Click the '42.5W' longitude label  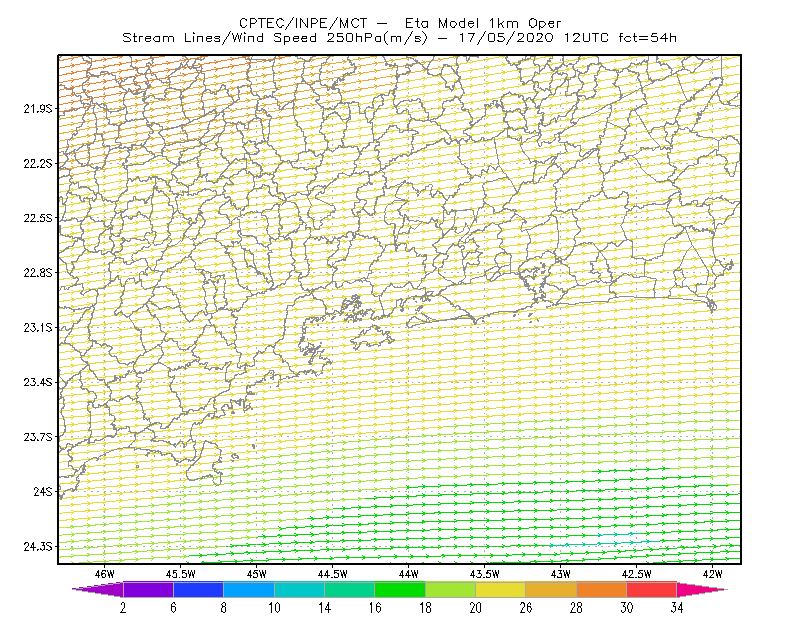pos(637,574)
